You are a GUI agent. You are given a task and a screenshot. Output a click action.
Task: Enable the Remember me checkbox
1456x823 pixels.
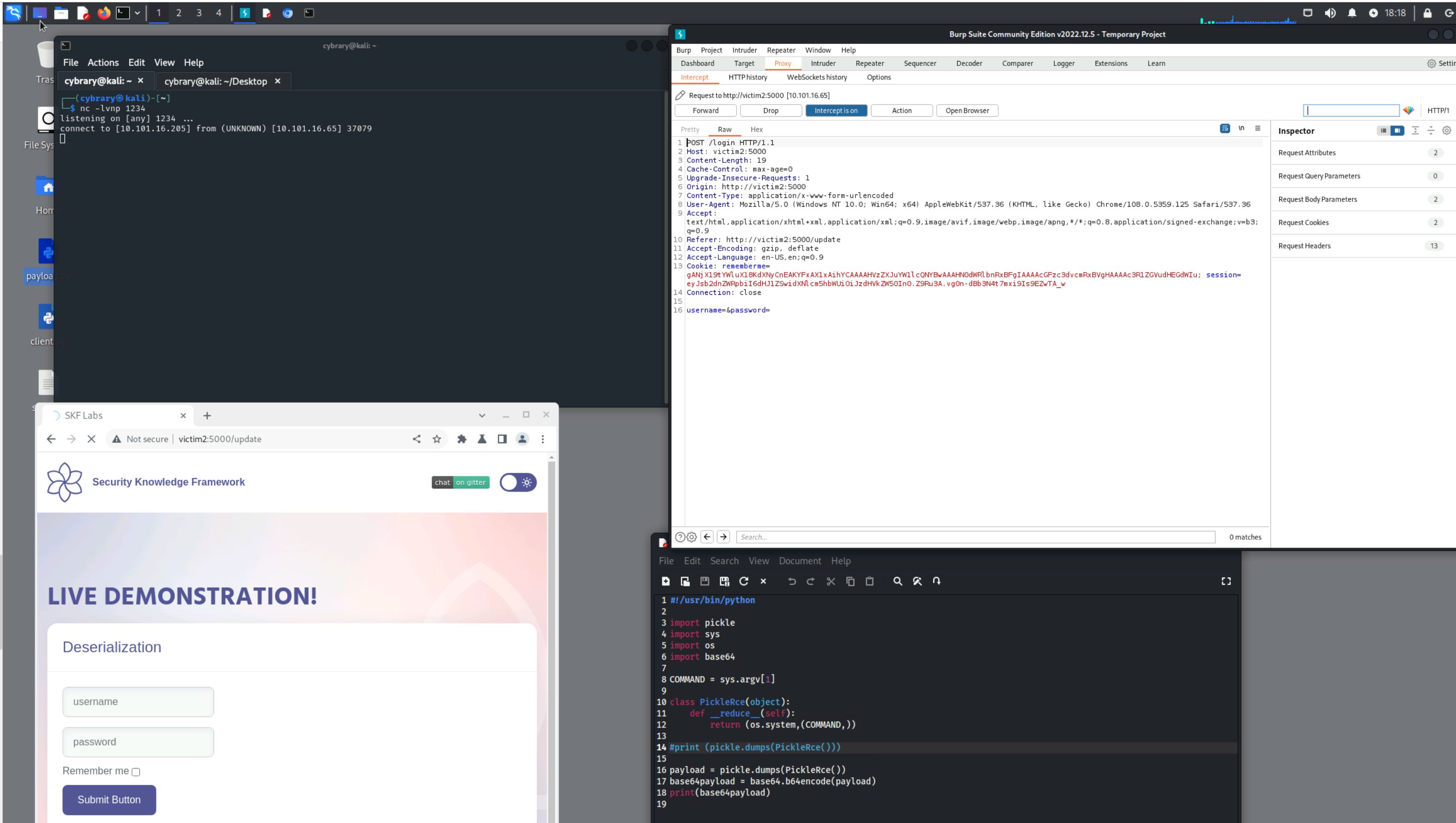pos(136,771)
